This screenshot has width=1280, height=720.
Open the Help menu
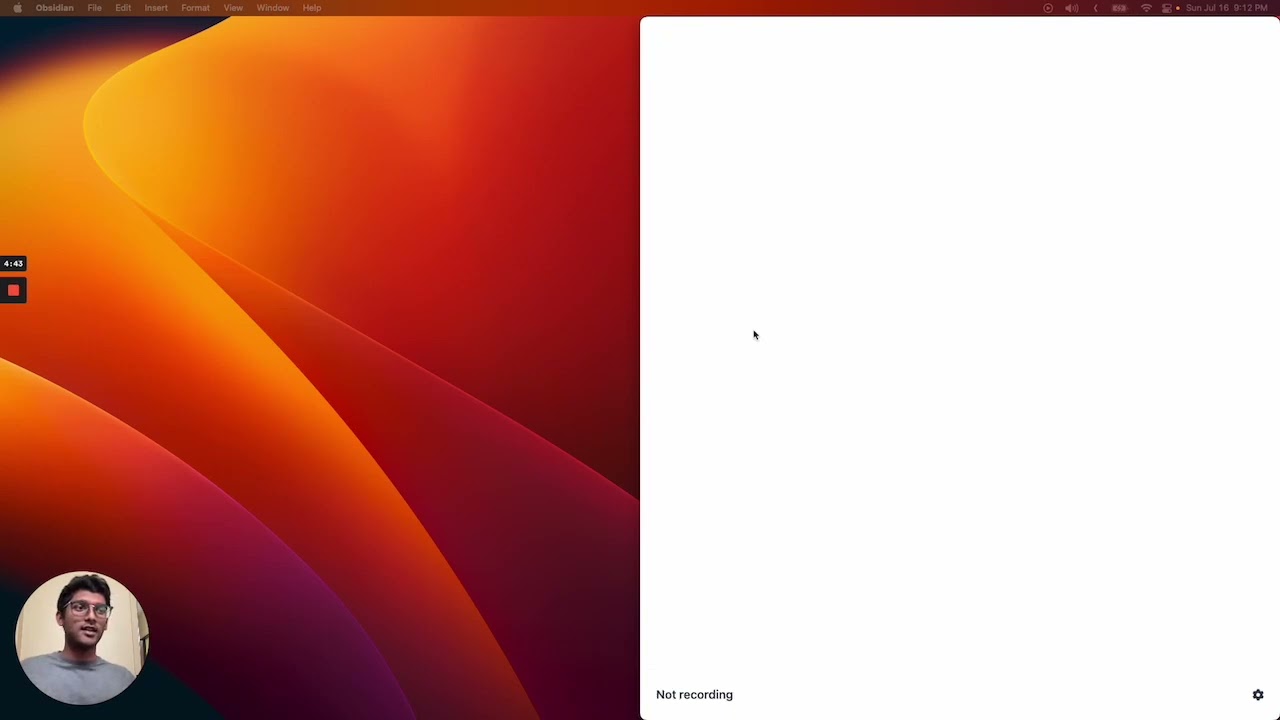click(x=312, y=8)
